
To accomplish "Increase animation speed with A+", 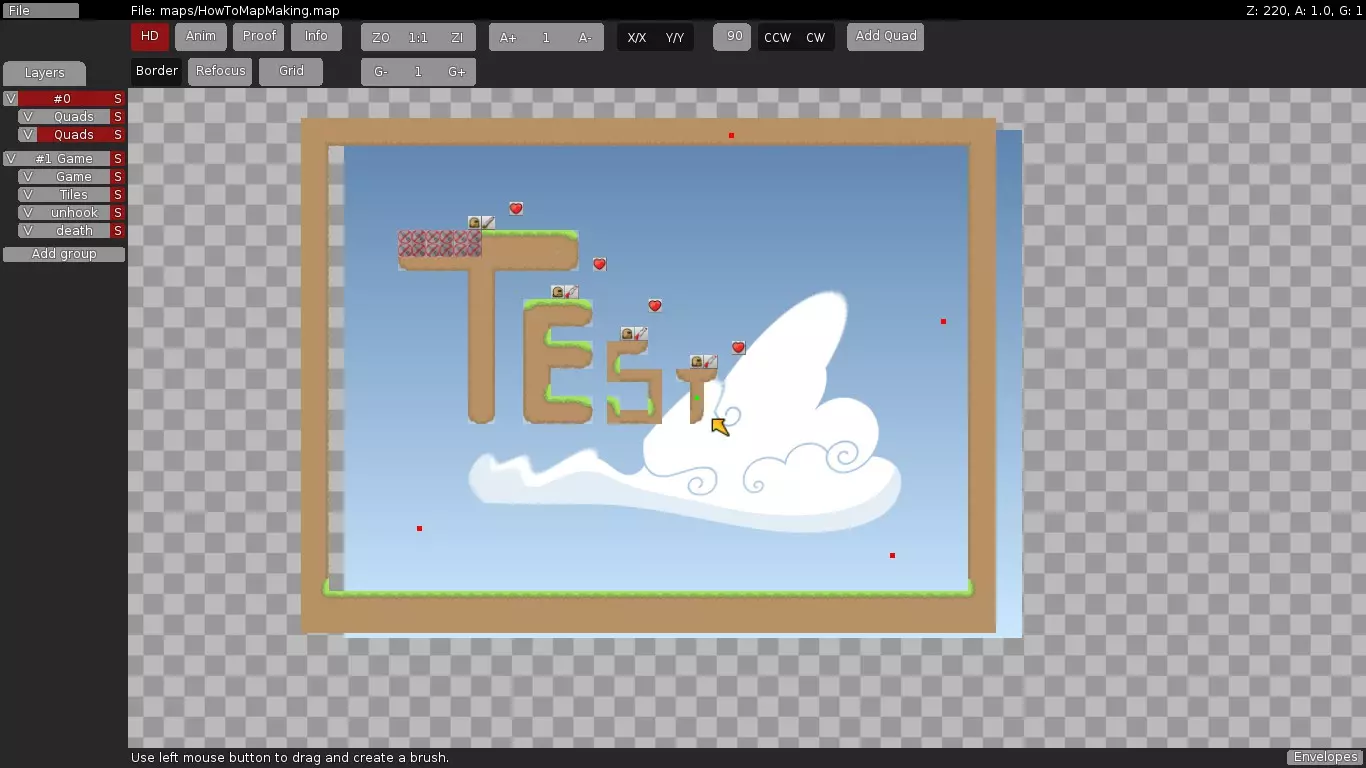I will tap(508, 38).
